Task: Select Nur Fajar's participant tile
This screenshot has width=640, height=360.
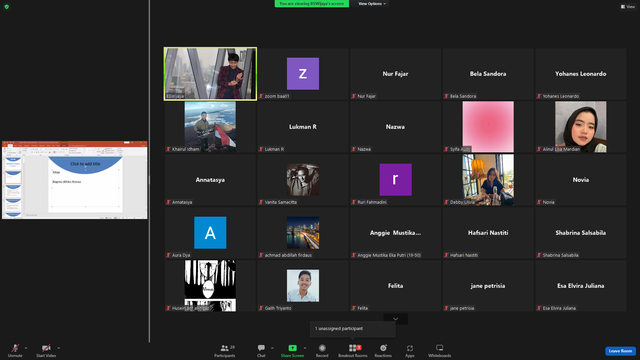Action: point(396,73)
